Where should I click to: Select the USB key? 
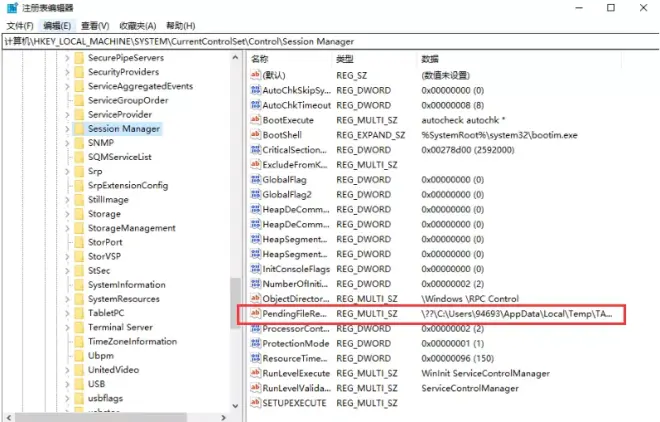click(x=96, y=384)
